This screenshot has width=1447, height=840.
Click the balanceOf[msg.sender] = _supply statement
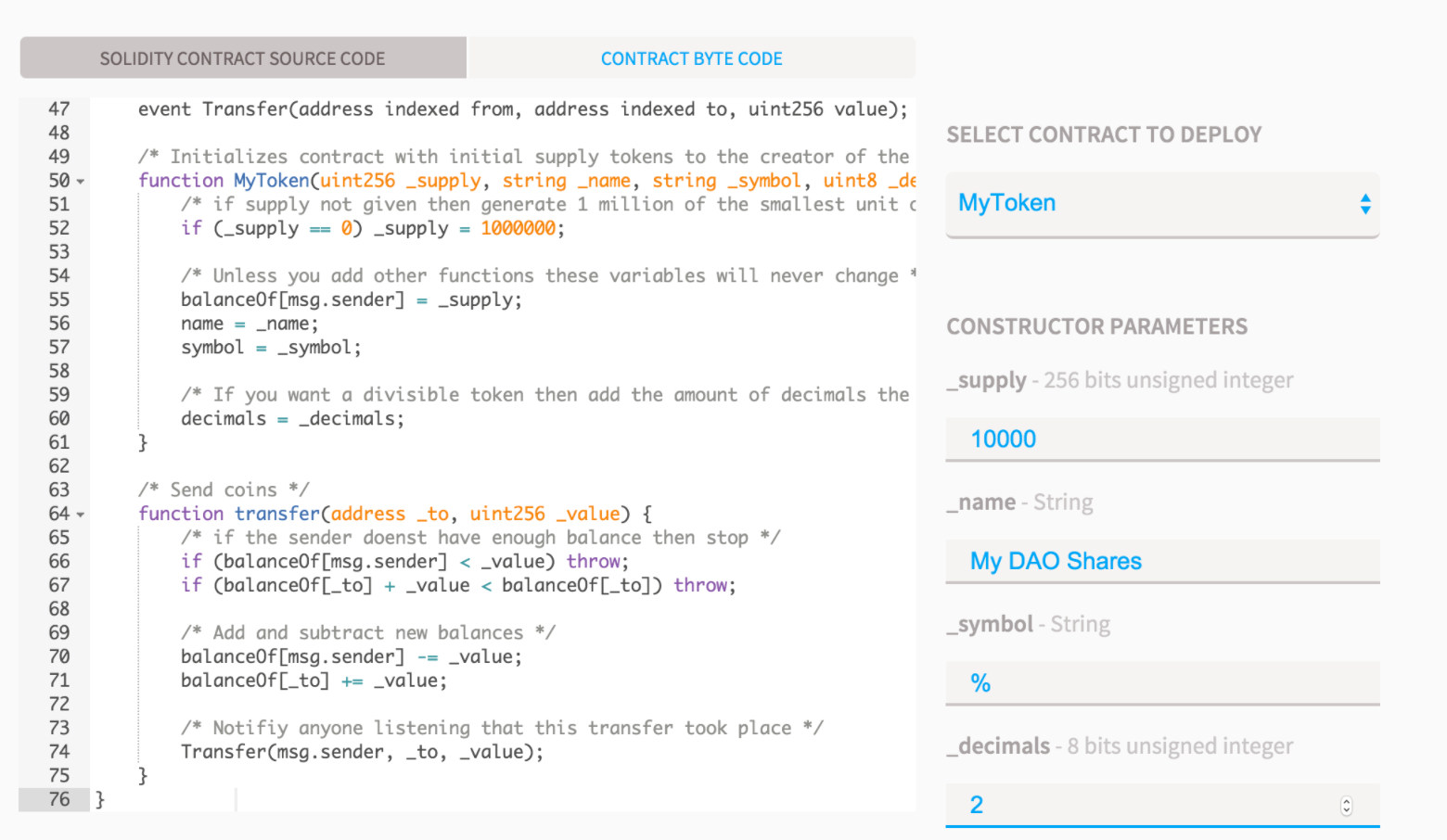point(351,299)
